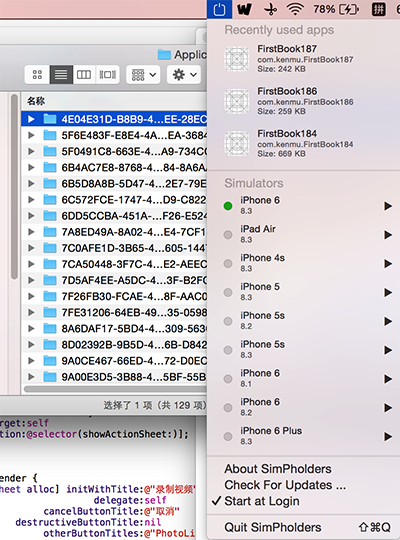The height and width of the screenshot is (540, 400).
Task: Select FirstBook186 in recently used apps
Action: 304,101
